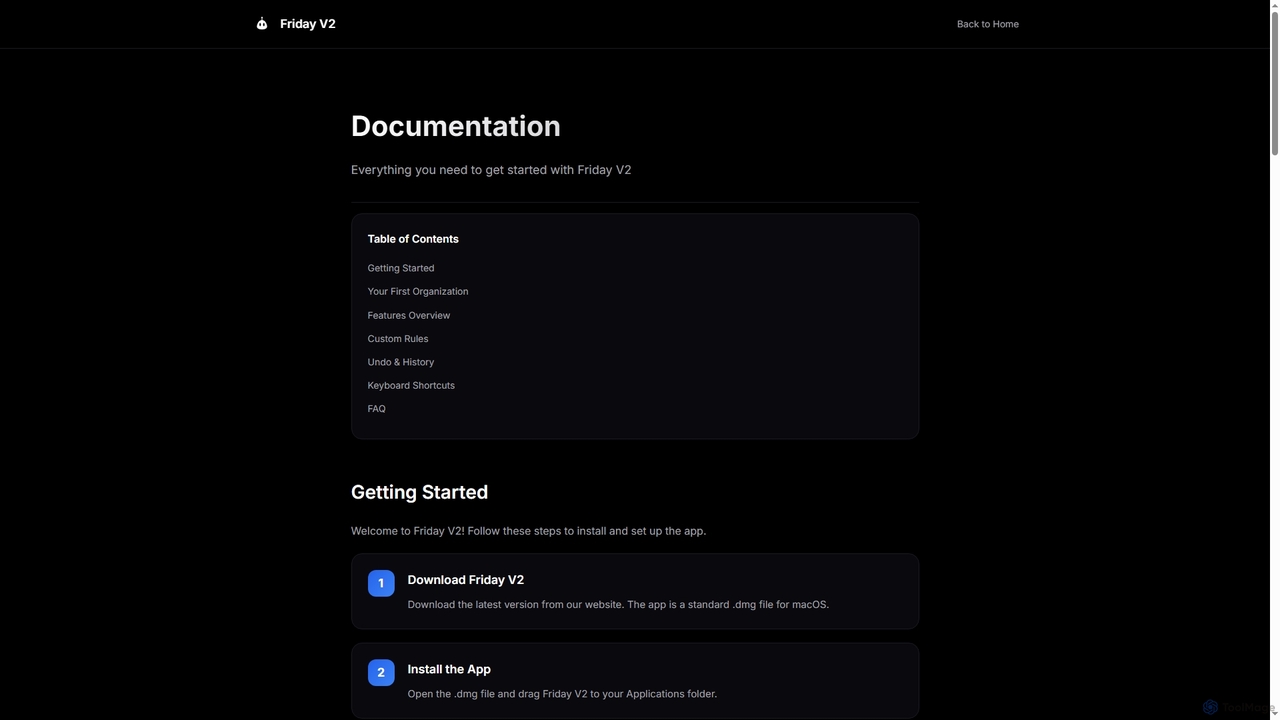Click the 'Everything you need to get started' subtitle
The height and width of the screenshot is (720, 1280).
point(491,170)
